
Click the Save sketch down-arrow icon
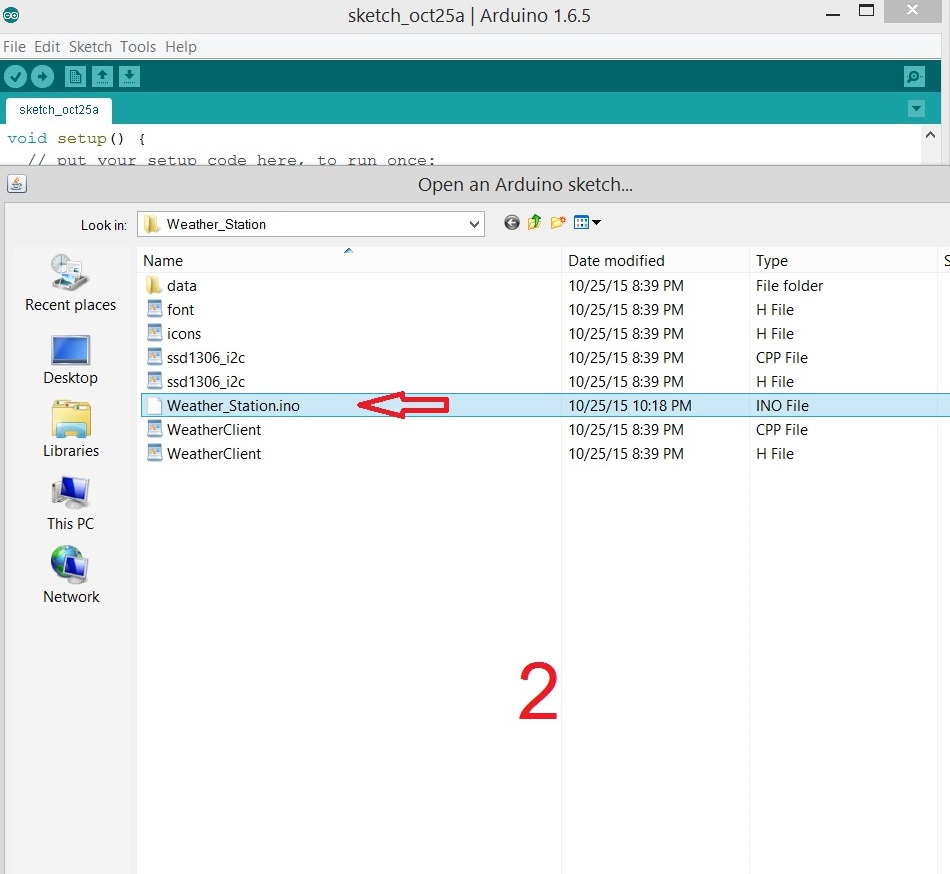pyautogui.click(x=129, y=77)
